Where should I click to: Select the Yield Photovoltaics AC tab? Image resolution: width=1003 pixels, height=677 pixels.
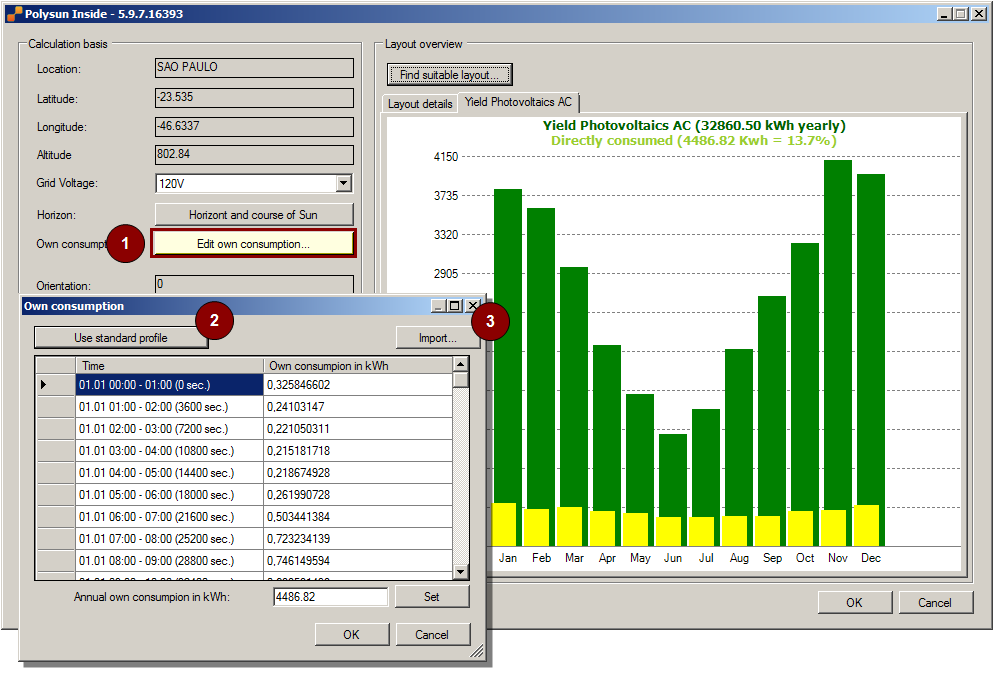coord(518,103)
